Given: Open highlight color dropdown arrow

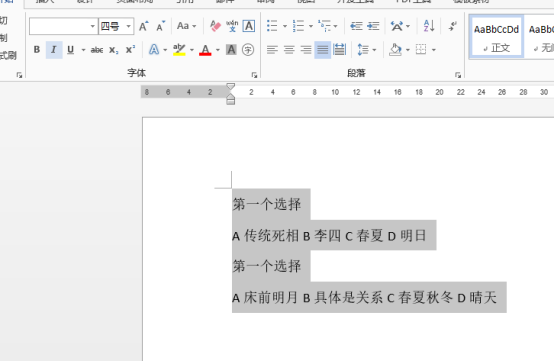Looking at the screenshot, I should point(191,50).
